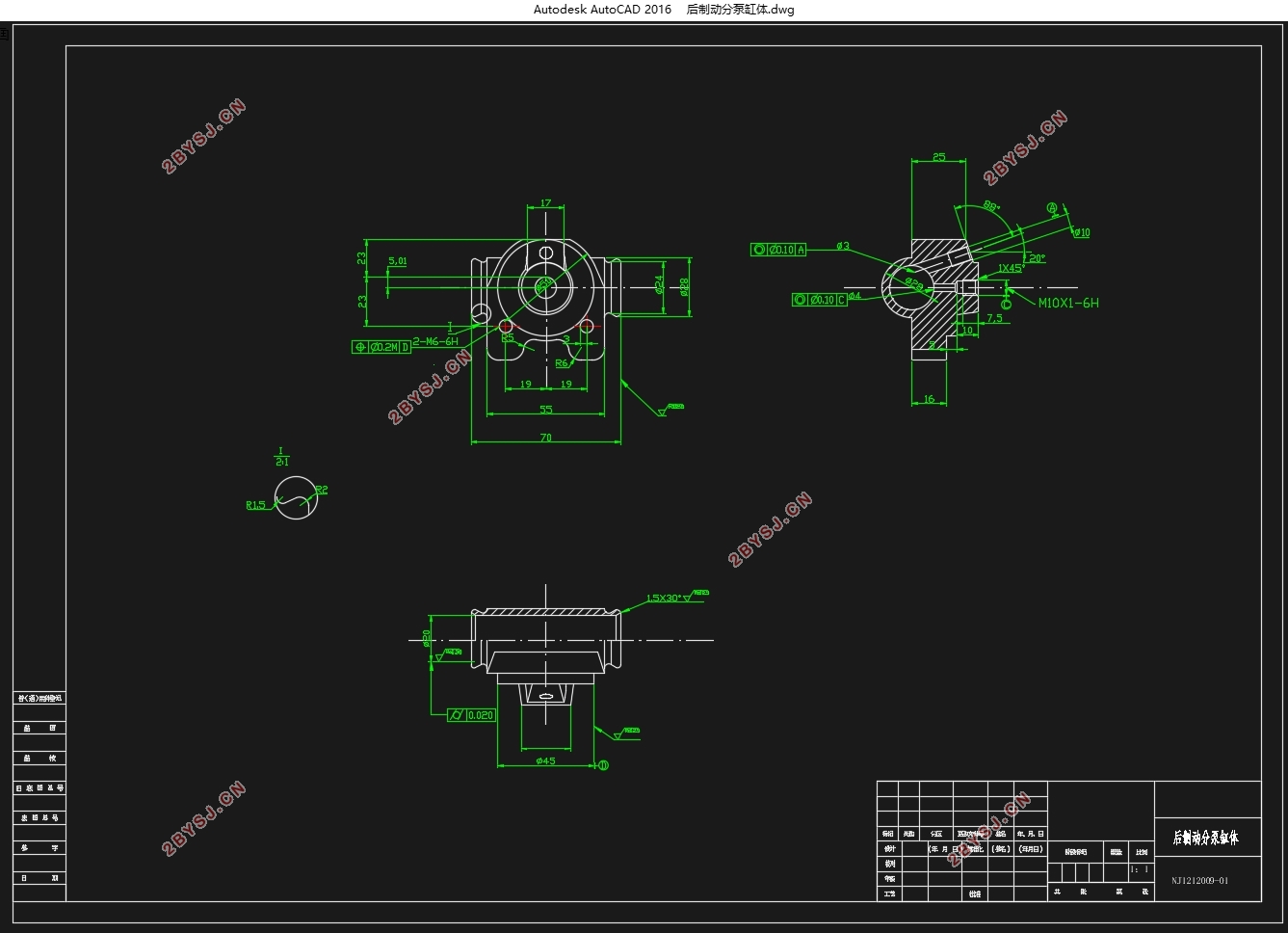Click the ø0.2M D position tolerance frame
Viewport: 1288px width, 933px height.
click(381, 347)
